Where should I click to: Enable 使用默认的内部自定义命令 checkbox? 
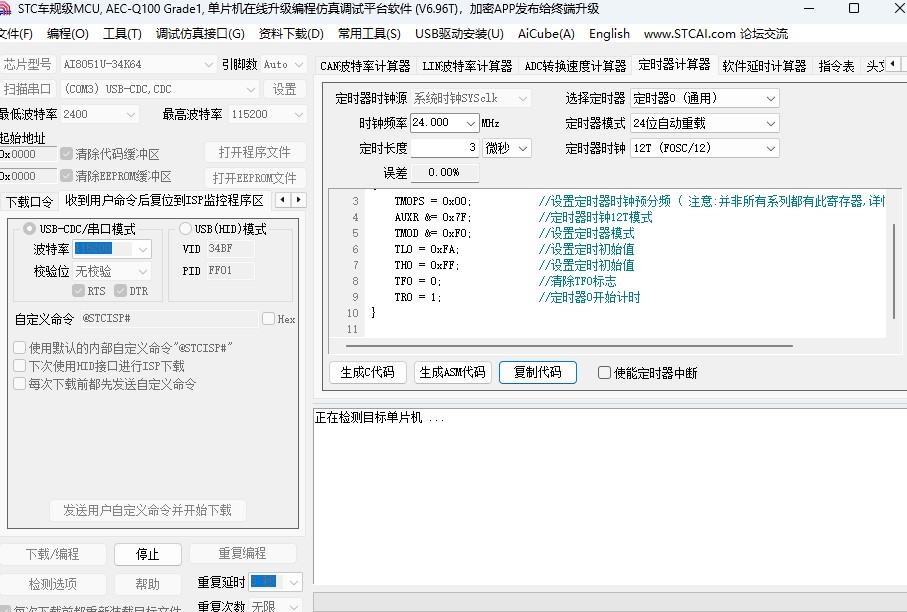click(19, 346)
